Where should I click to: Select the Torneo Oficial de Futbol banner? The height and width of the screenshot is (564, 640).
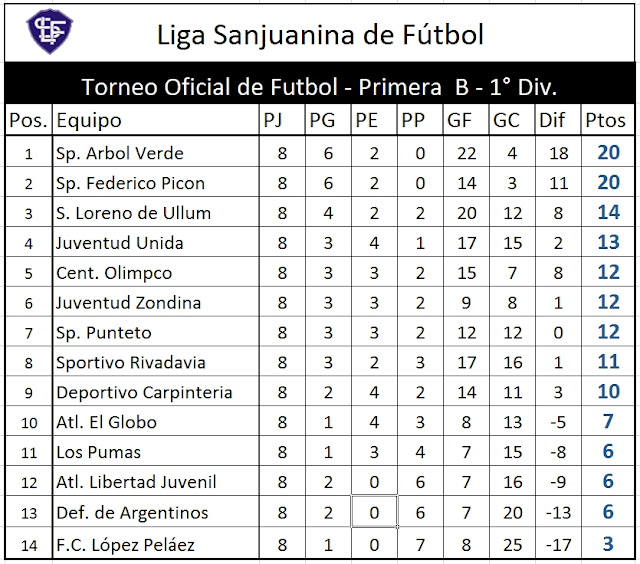coord(320,87)
